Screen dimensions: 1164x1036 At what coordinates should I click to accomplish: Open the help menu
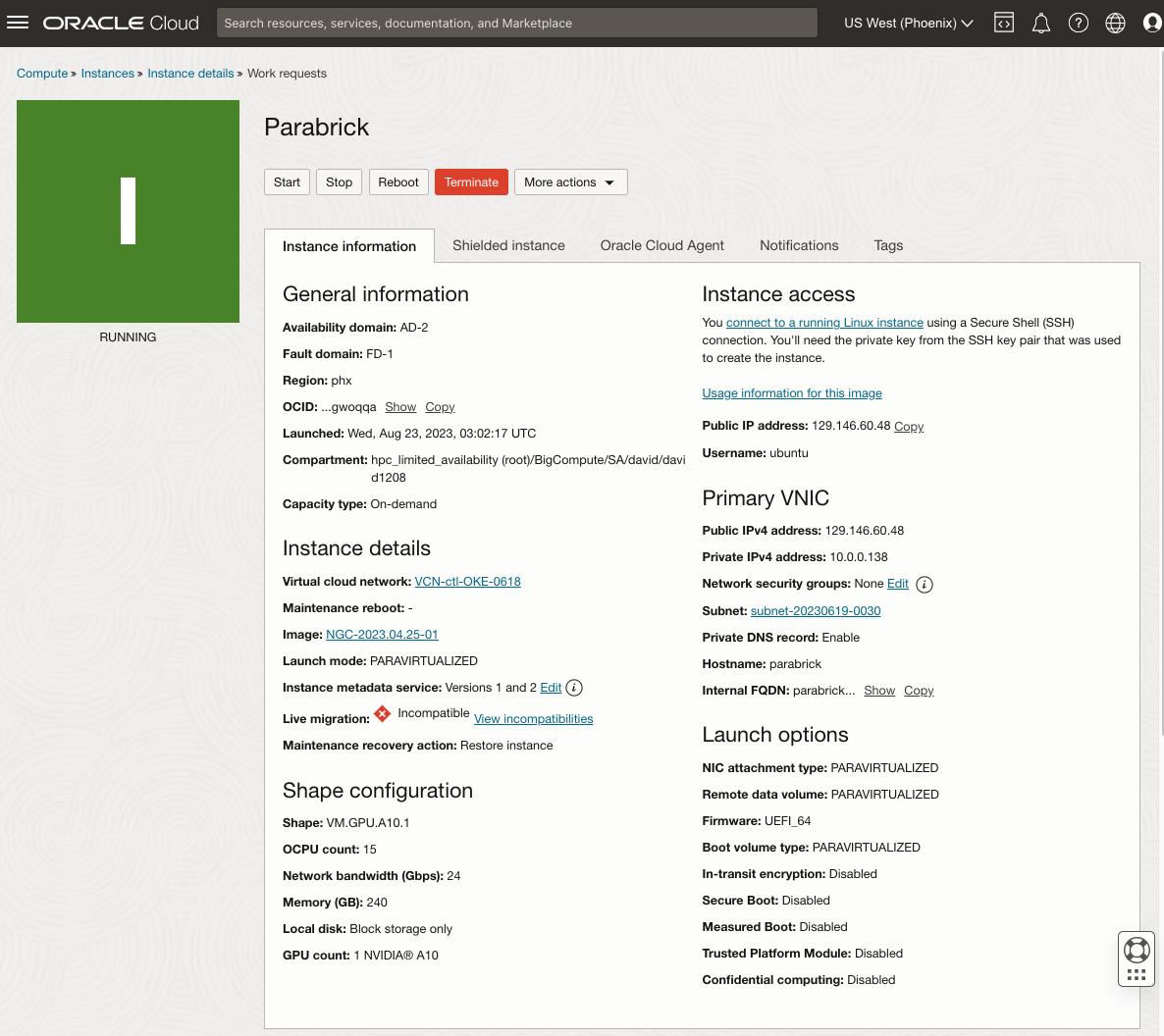pos(1078,22)
